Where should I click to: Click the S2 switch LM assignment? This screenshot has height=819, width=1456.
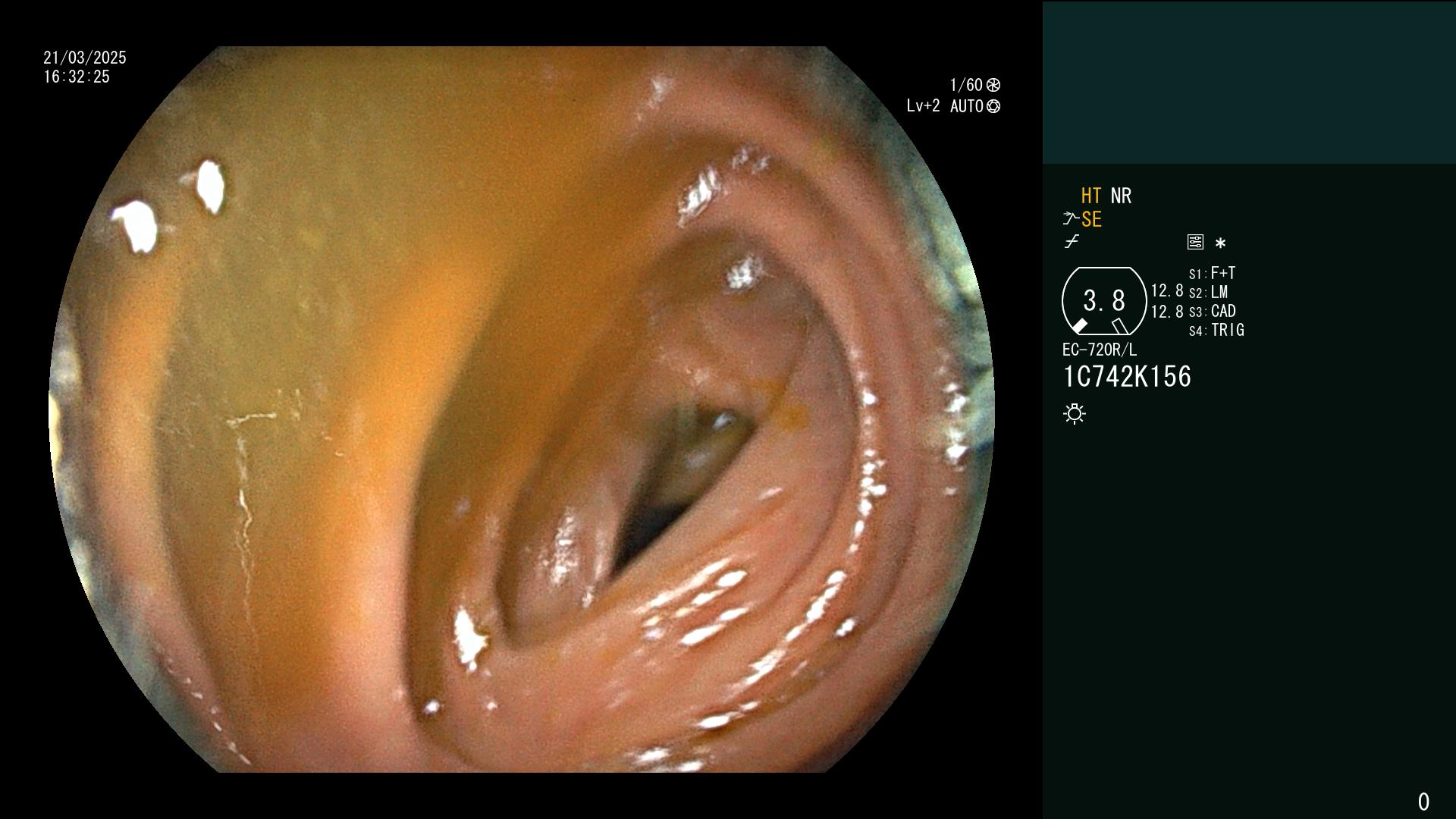1209,292
